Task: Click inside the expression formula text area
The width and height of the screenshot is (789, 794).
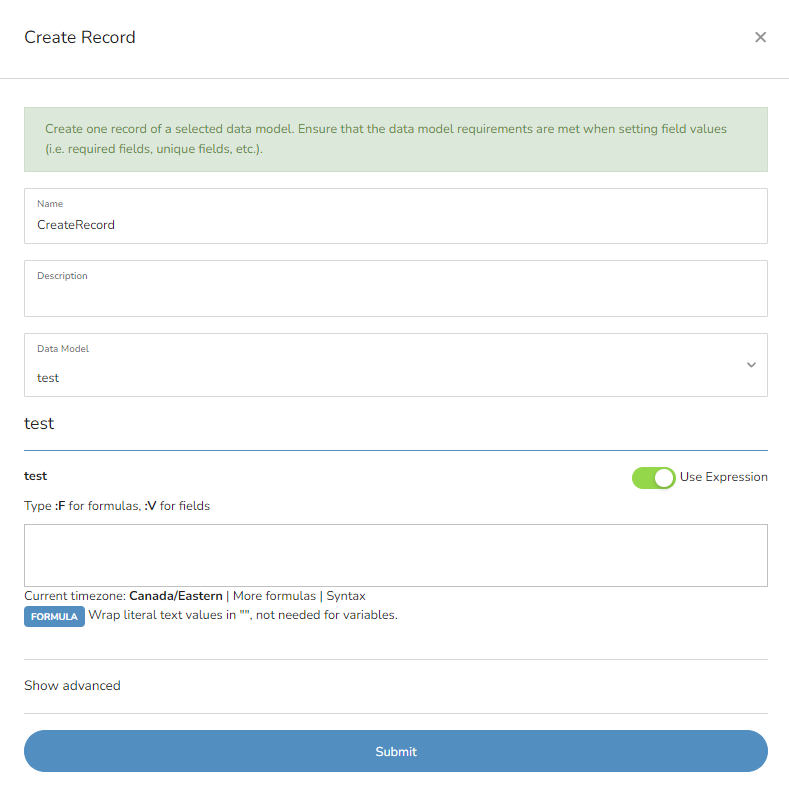Action: coord(396,555)
